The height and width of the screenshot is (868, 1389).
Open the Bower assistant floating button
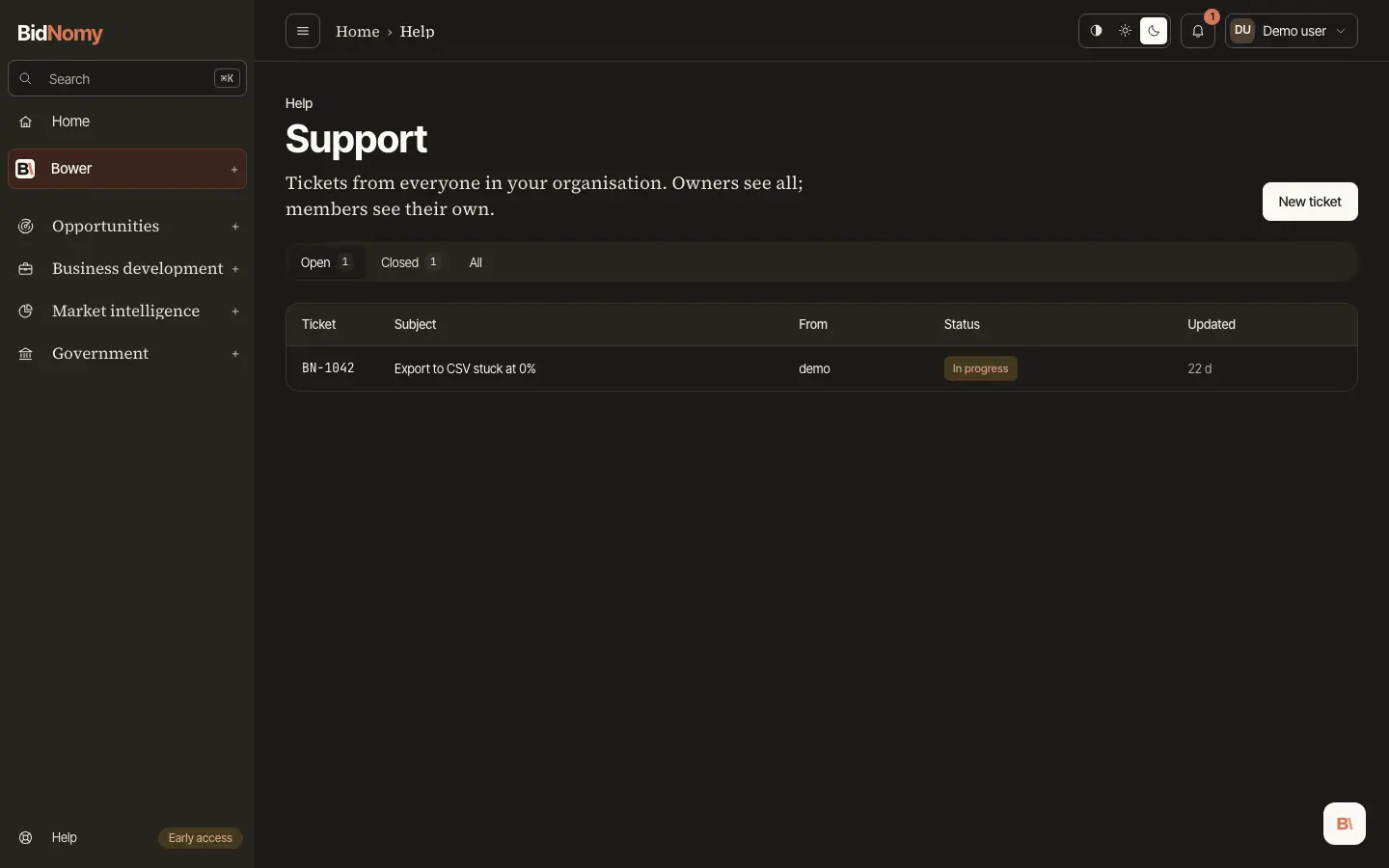1345,824
